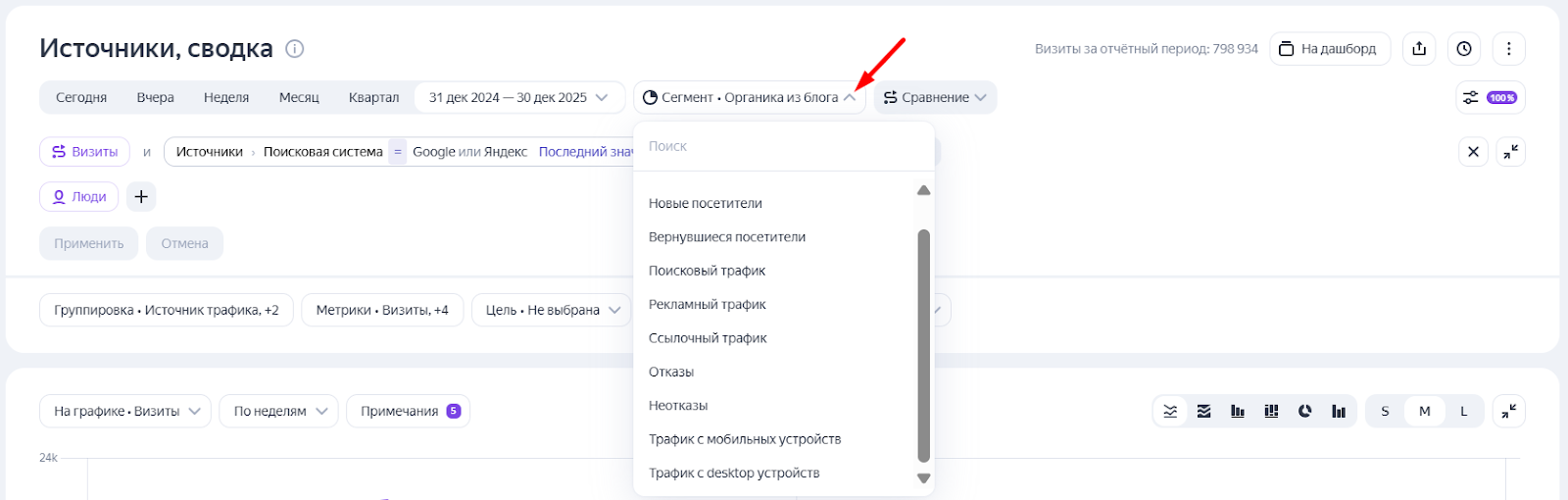Select the line chart type toggle
Viewport: 1568px width, 500px height.
(x=1170, y=411)
